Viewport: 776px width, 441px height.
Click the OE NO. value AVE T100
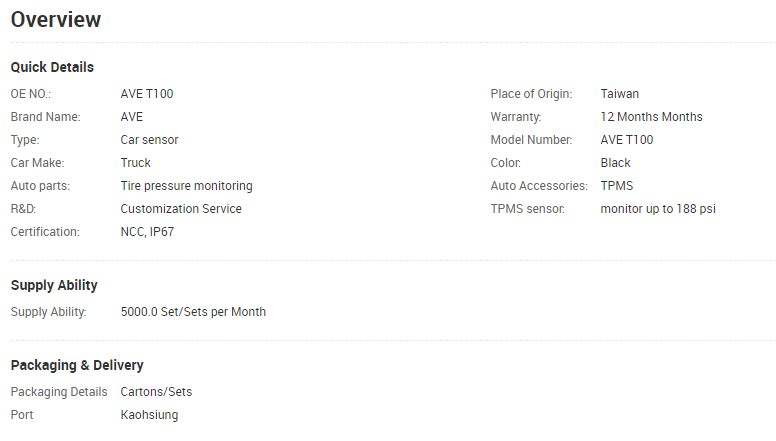(x=147, y=94)
